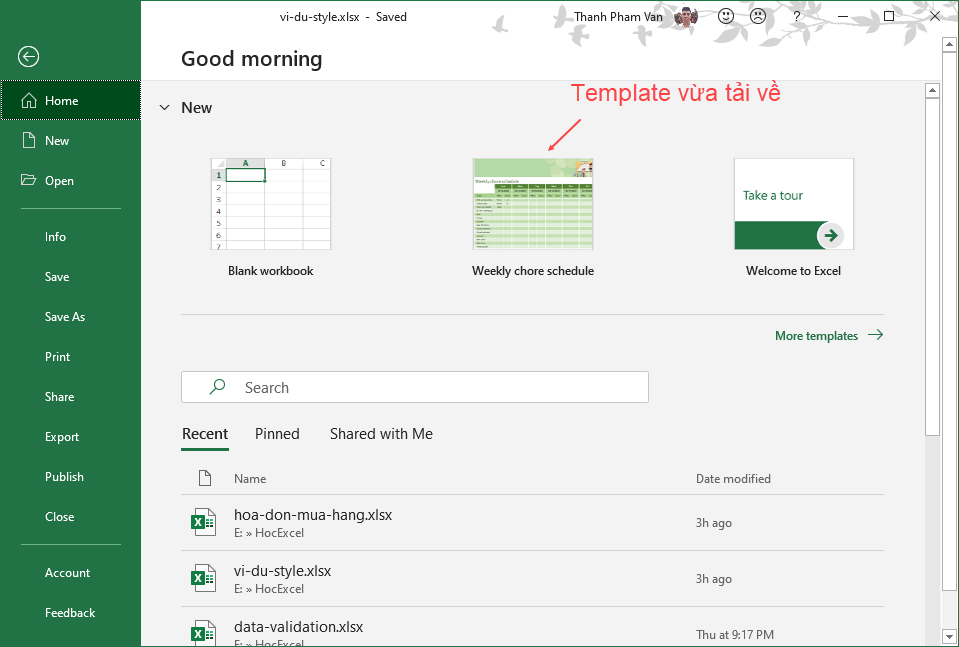
Task: Click the Excel icon beside data-validation.xlsx
Action: coord(204,633)
